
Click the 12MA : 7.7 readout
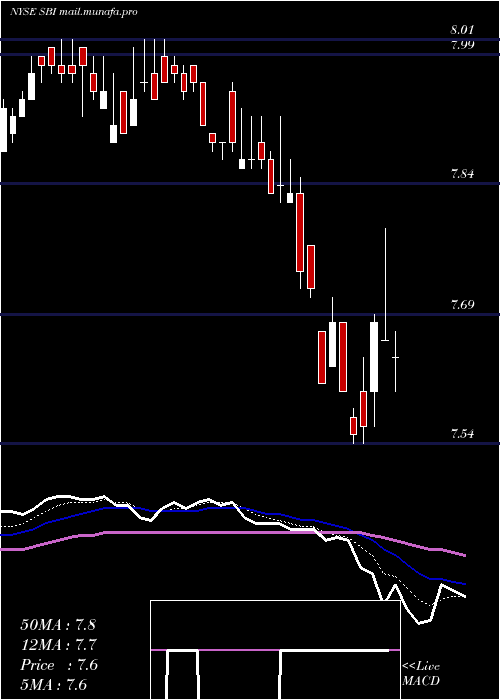(59, 645)
